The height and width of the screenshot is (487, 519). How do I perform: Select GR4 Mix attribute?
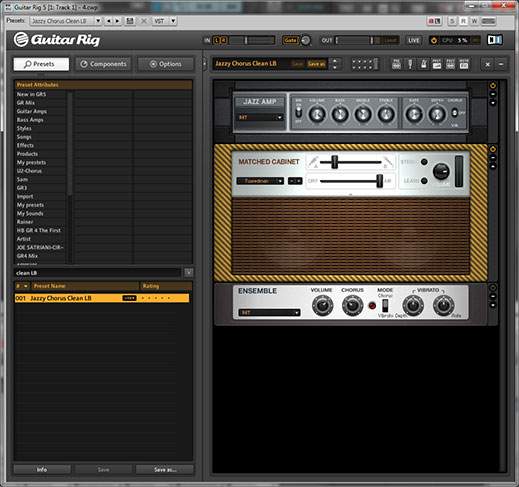[x=27, y=256]
